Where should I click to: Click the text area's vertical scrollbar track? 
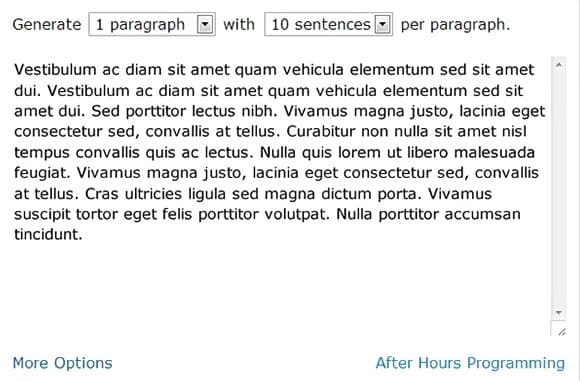[559, 189]
